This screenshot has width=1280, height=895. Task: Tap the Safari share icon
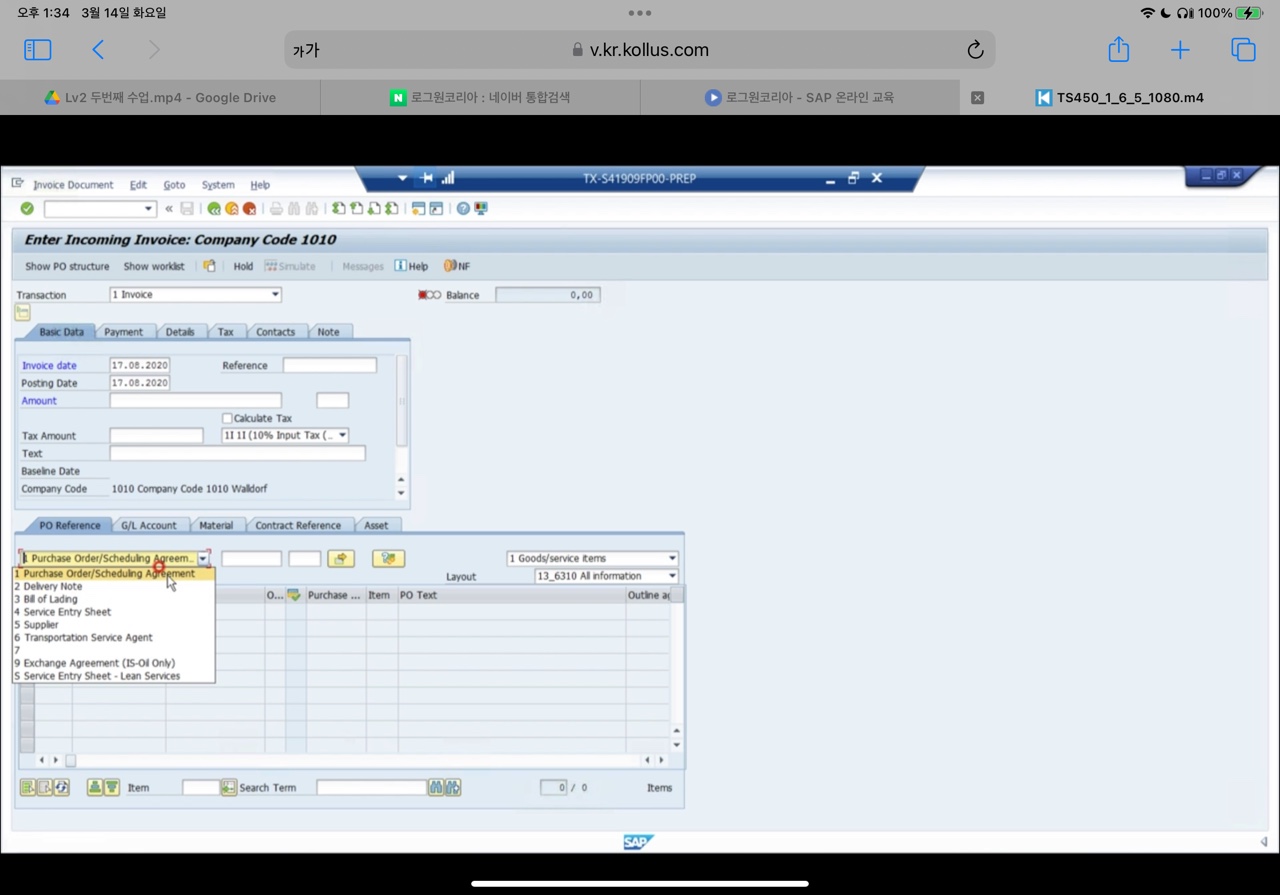[x=1118, y=49]
